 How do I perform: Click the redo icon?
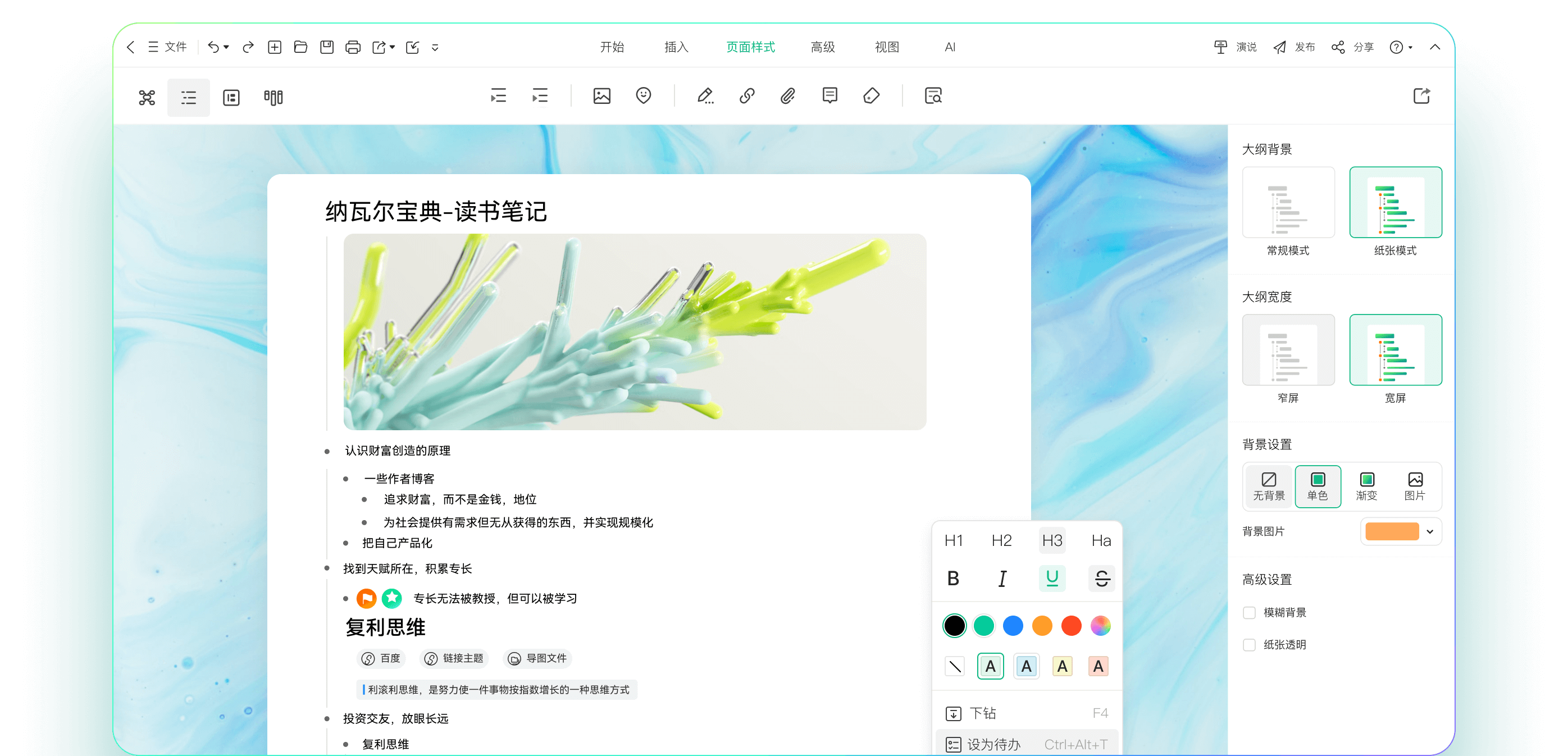(248, 47)
